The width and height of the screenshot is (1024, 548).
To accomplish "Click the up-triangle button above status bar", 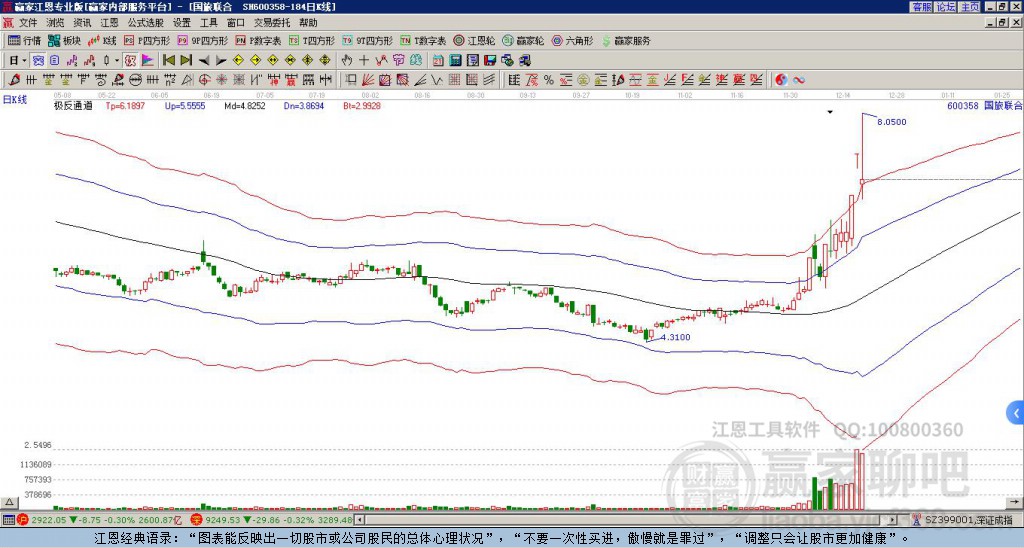I will 9,502.
